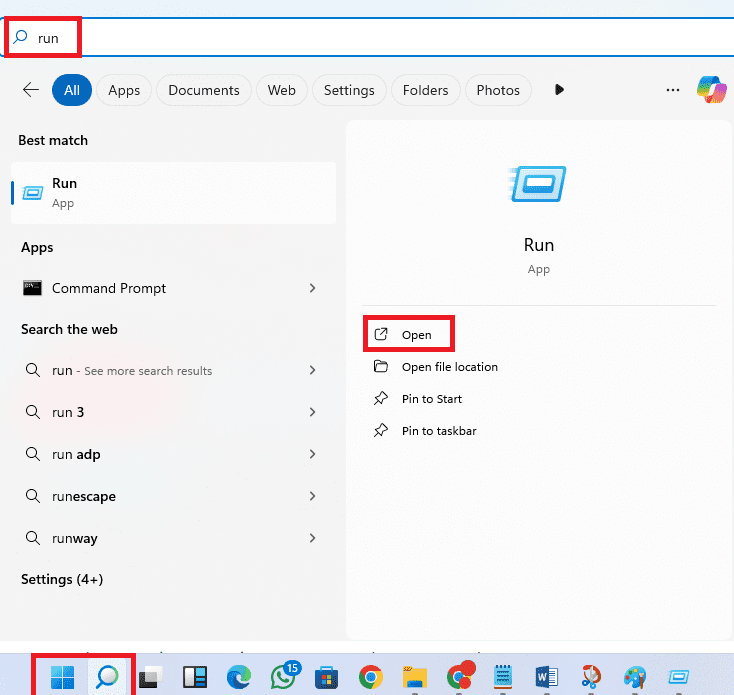Select the Run app best match result

point(173,193)
